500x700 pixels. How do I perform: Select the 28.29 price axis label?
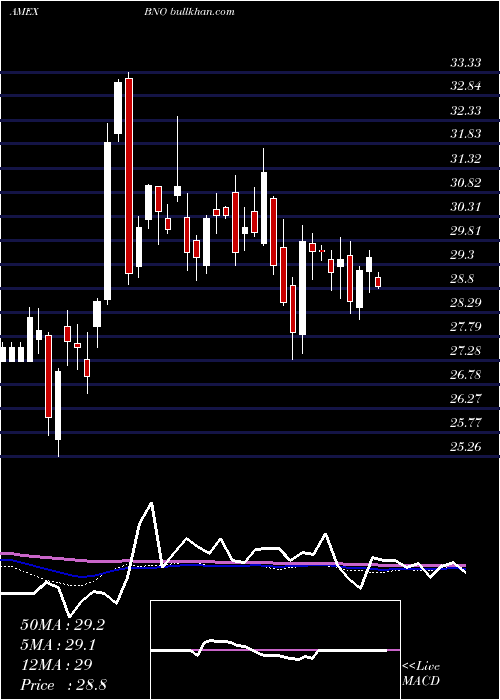466,303
